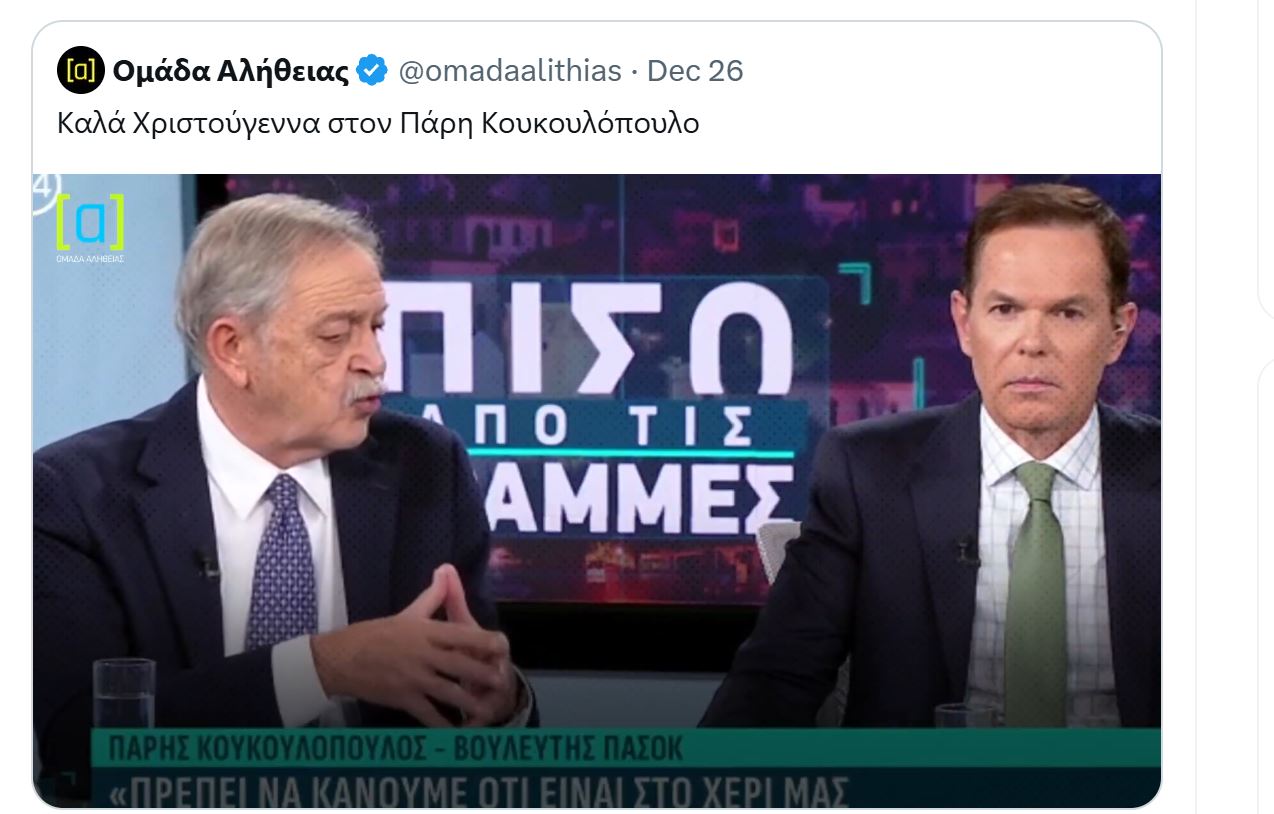Play the embedded TV interview video
1274x814 pixels.
point(597,491)
